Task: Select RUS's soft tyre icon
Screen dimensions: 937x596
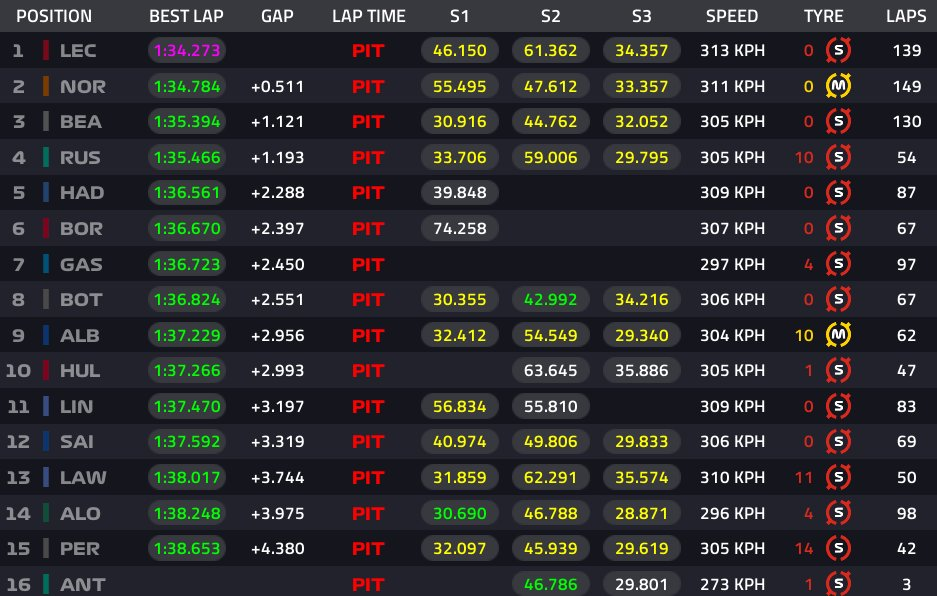Action: [839, 157]
